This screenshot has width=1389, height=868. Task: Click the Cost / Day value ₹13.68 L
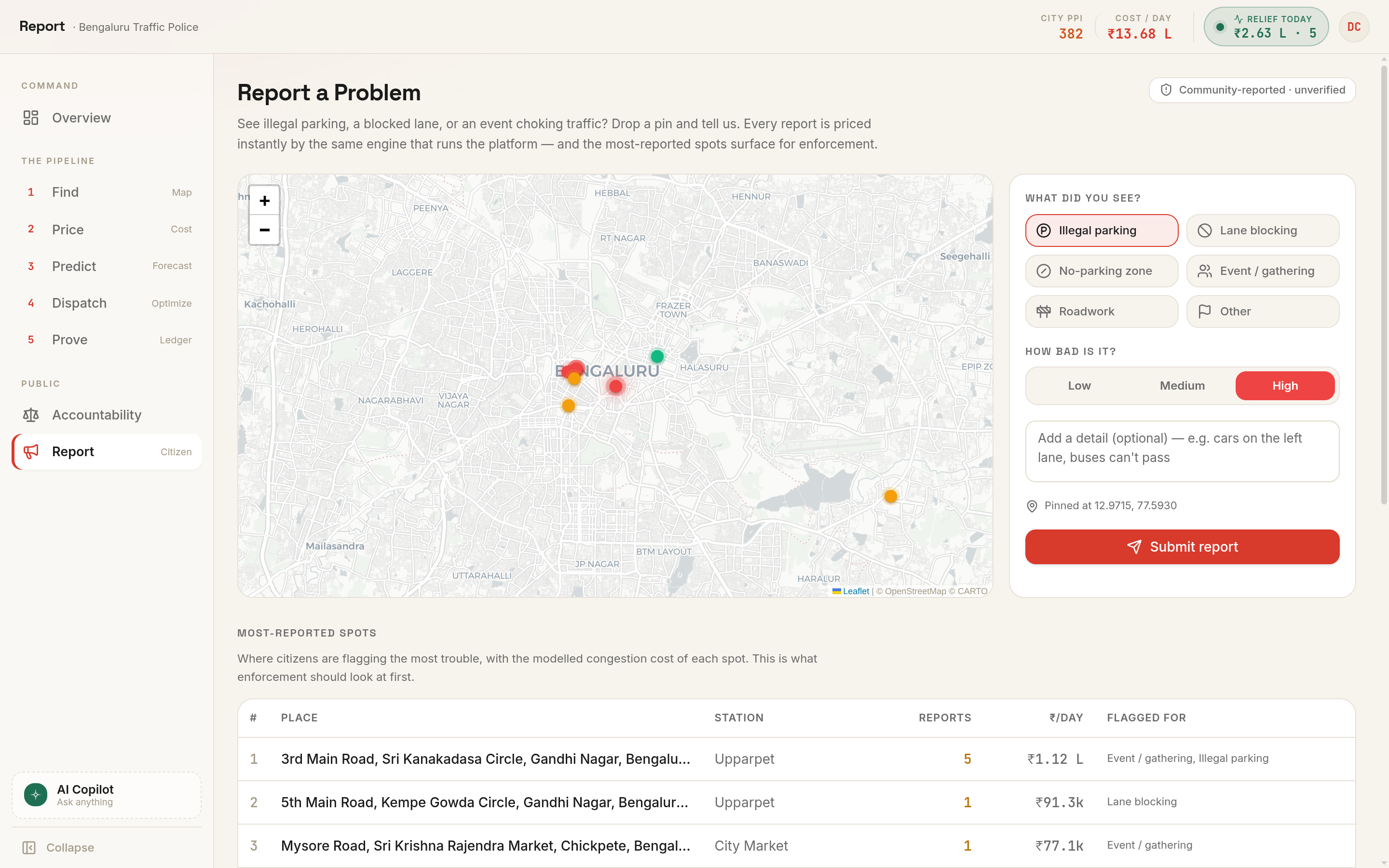point(1139,34)
